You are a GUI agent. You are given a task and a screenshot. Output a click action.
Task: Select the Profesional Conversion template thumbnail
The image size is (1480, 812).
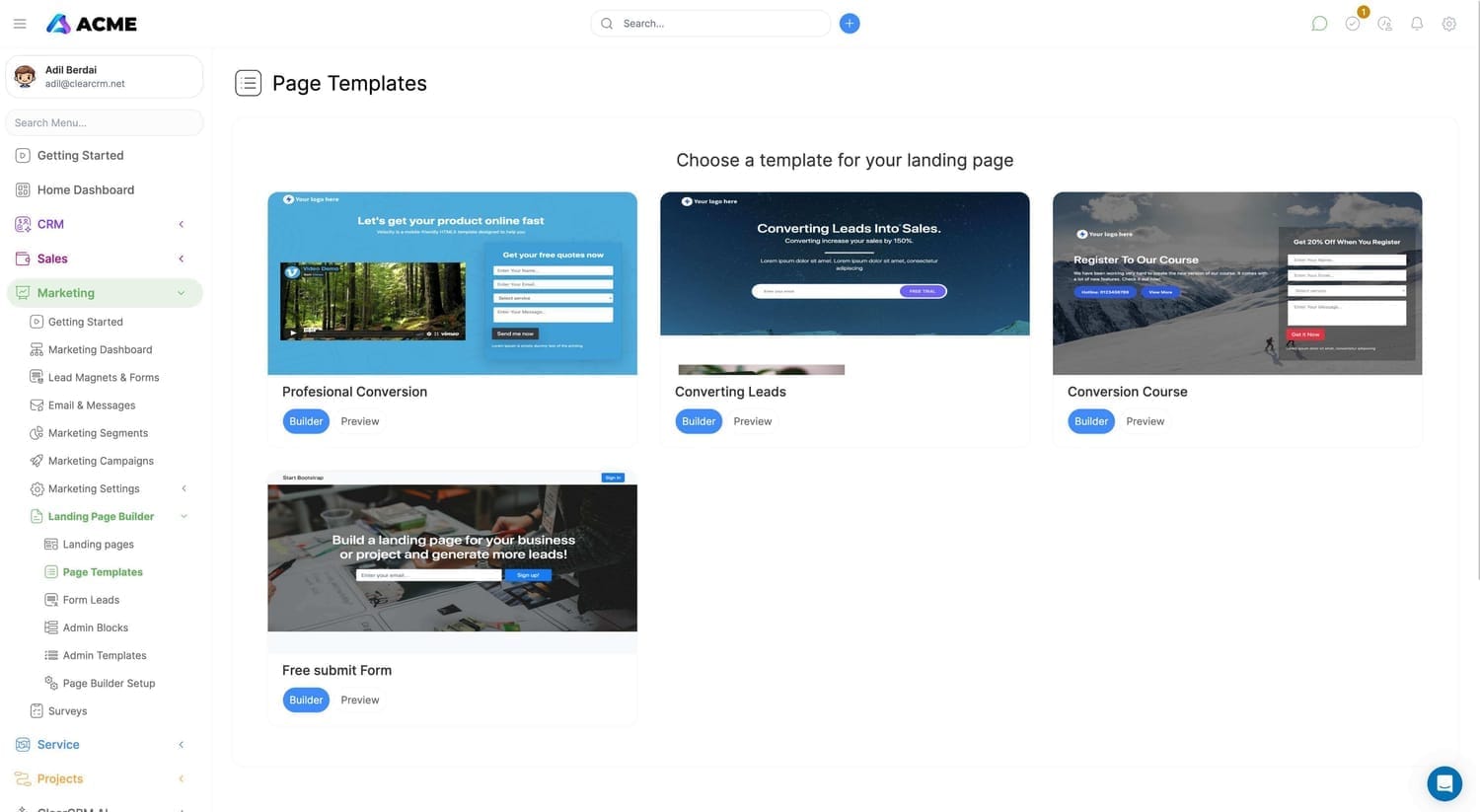(x=452, y=283)
